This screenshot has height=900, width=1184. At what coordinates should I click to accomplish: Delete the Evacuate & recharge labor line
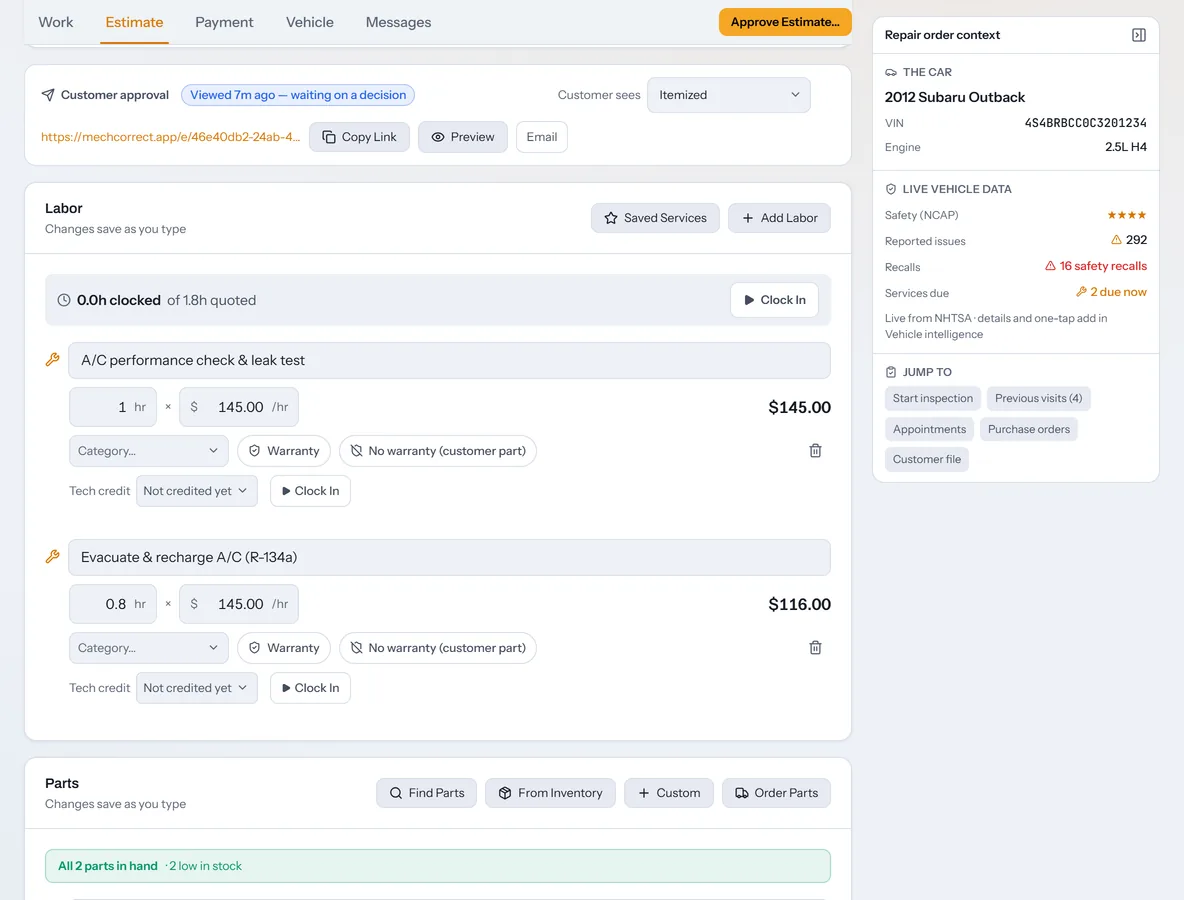click(816, 648)
